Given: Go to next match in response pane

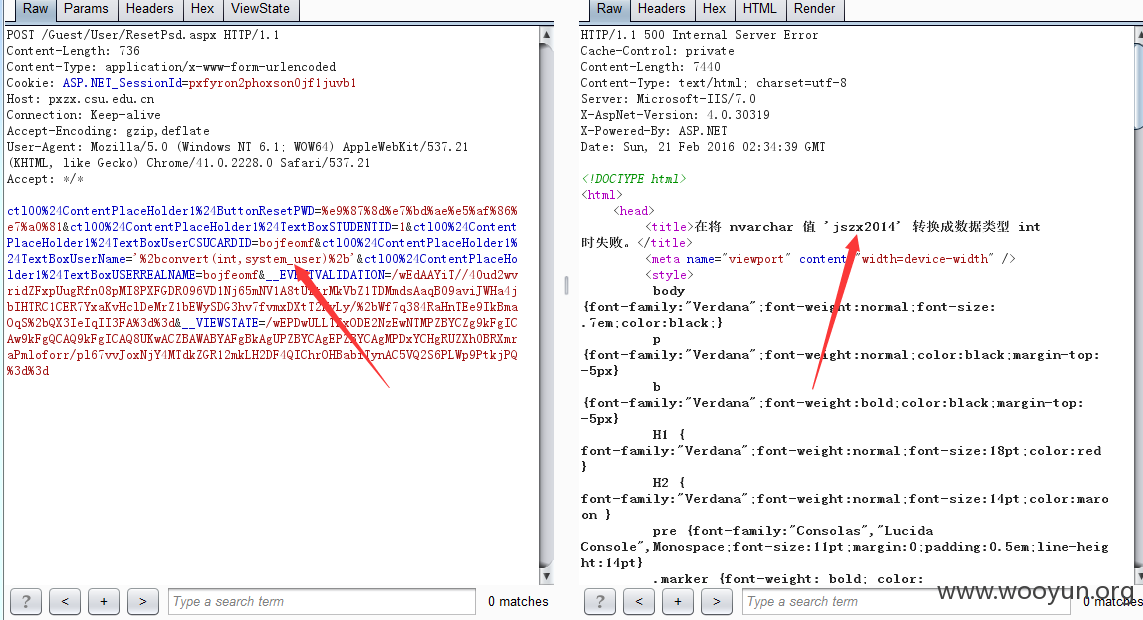Looking at the screenshot, I should [x=717, y=601].
